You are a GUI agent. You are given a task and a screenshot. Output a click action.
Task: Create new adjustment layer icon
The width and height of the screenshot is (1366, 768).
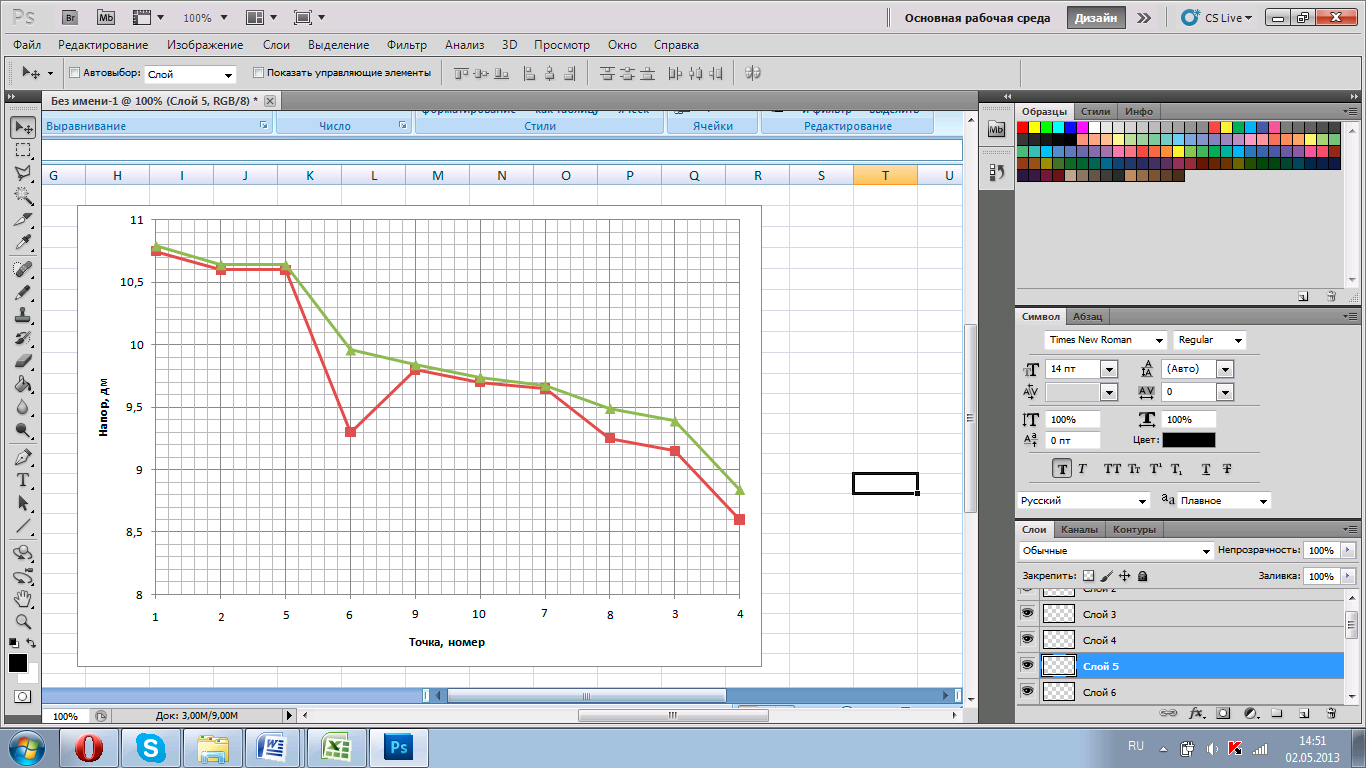point(1250,714)
